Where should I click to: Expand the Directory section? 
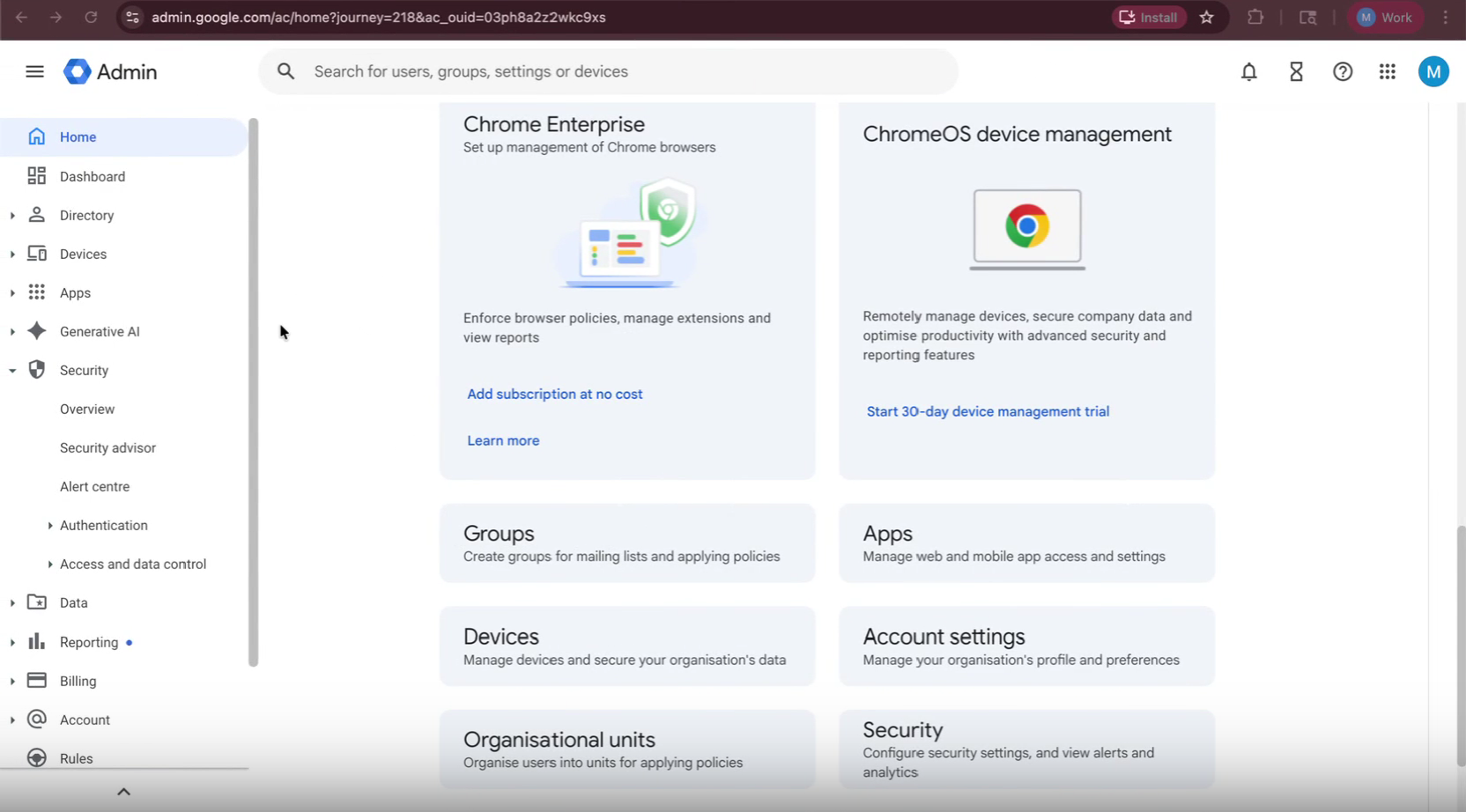coord(12,215)
